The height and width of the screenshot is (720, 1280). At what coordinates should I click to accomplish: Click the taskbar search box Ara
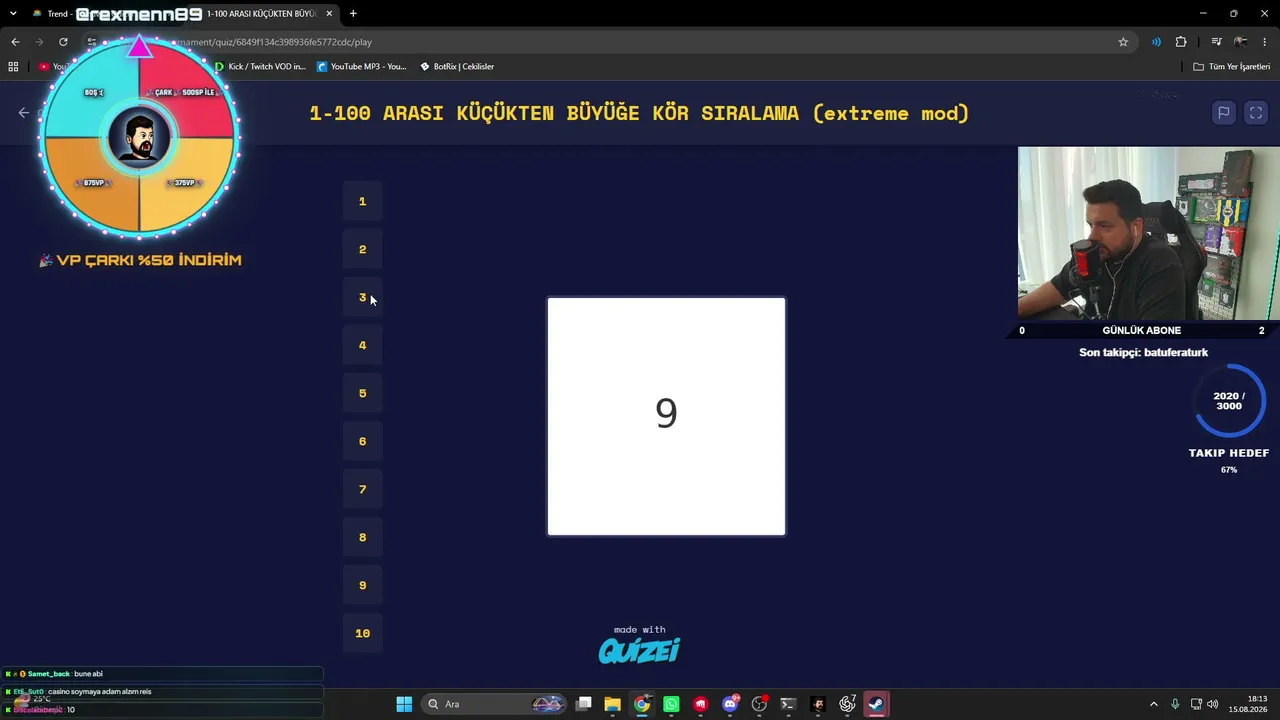pyautogui.click(x=493, y=704)
